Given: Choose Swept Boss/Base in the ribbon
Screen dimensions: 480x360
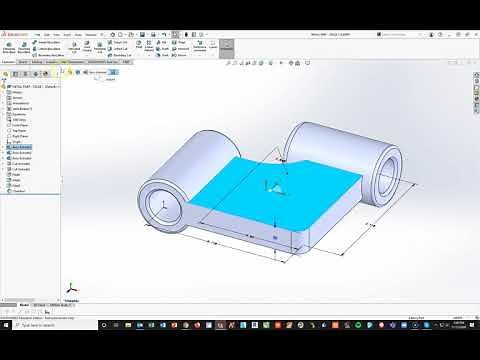Looking at the screenshot, I should click(x=46, y=42).
